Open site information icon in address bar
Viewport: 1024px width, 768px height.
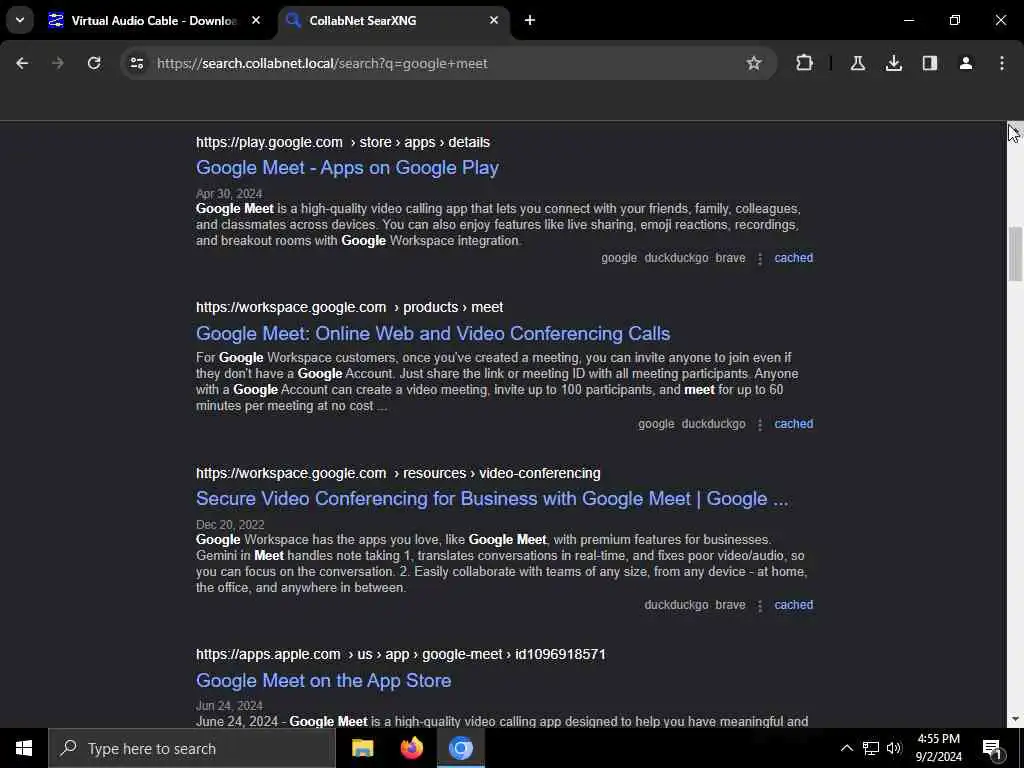tap(136, 63)
